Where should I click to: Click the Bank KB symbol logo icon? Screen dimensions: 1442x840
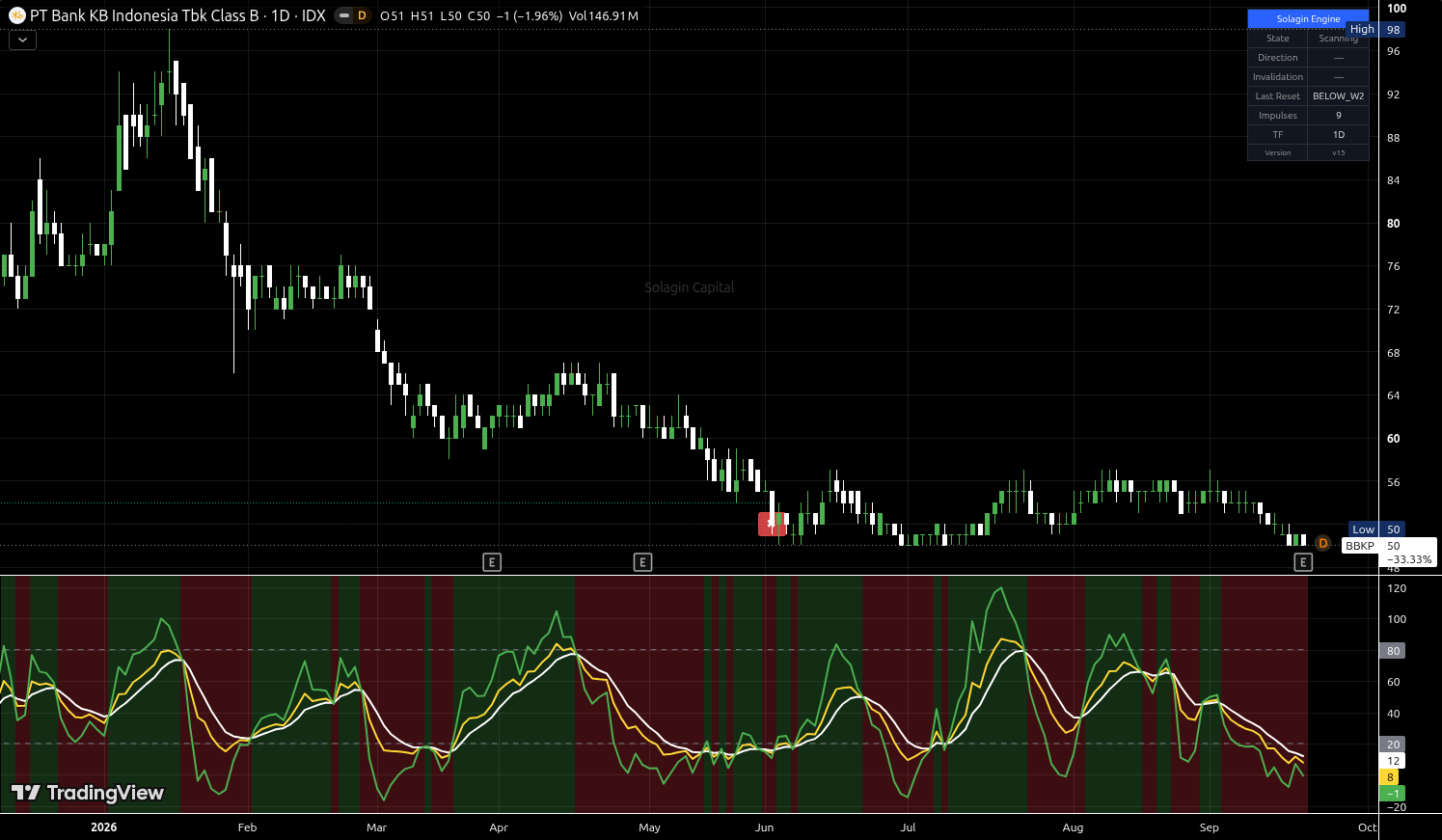point(16,15)
